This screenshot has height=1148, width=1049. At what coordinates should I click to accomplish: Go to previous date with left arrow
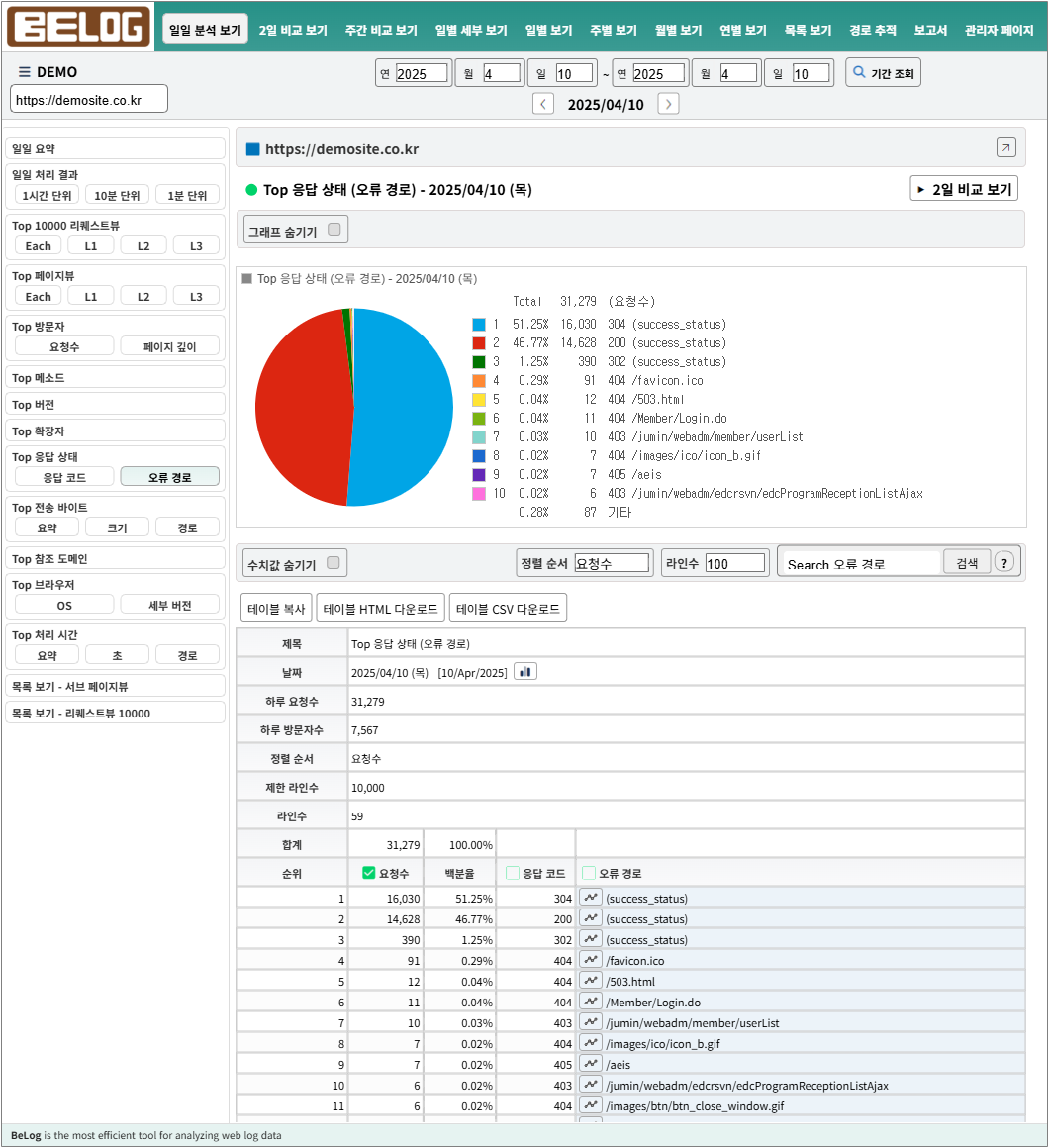click(x=542, y=104)
